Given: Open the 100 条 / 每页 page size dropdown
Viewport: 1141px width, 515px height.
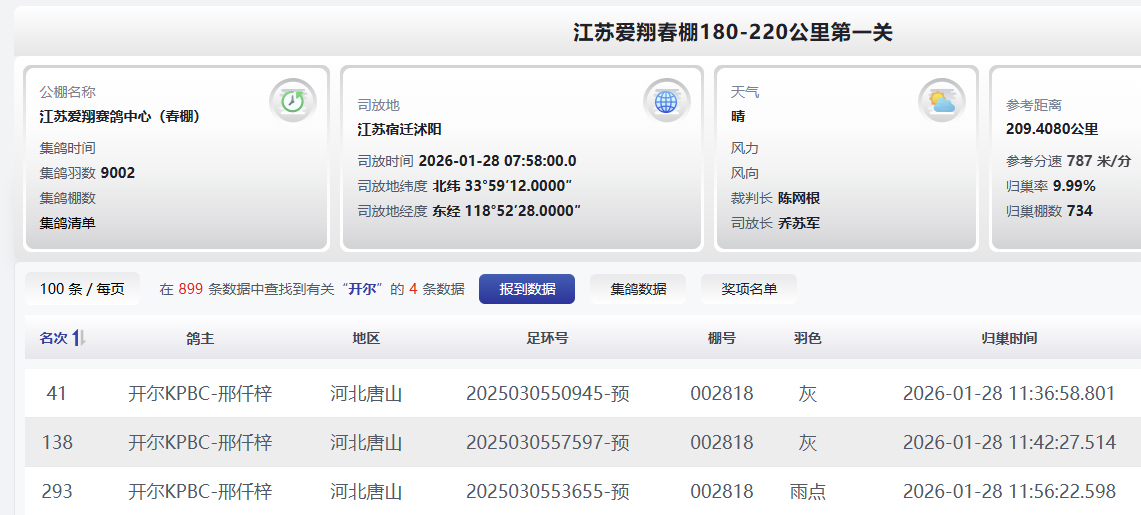Looking at the screenshot, I should 82,289.
